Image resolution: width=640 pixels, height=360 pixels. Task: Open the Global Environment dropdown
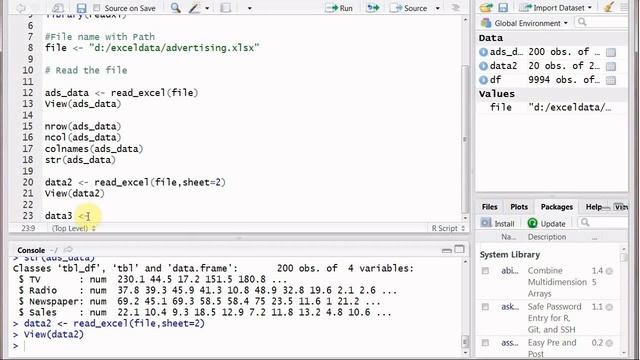tap(524, 23)
